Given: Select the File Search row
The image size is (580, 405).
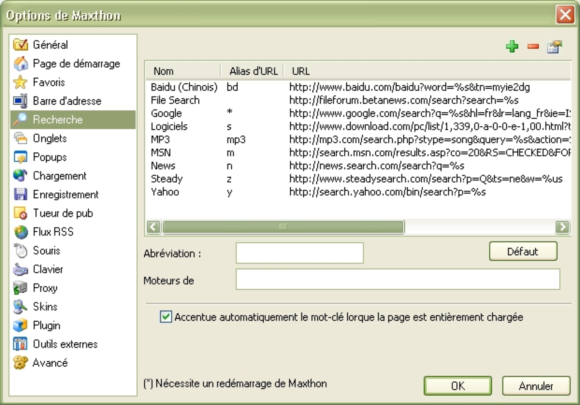Looking at the screenshot, I should click(x=358, y=100).
